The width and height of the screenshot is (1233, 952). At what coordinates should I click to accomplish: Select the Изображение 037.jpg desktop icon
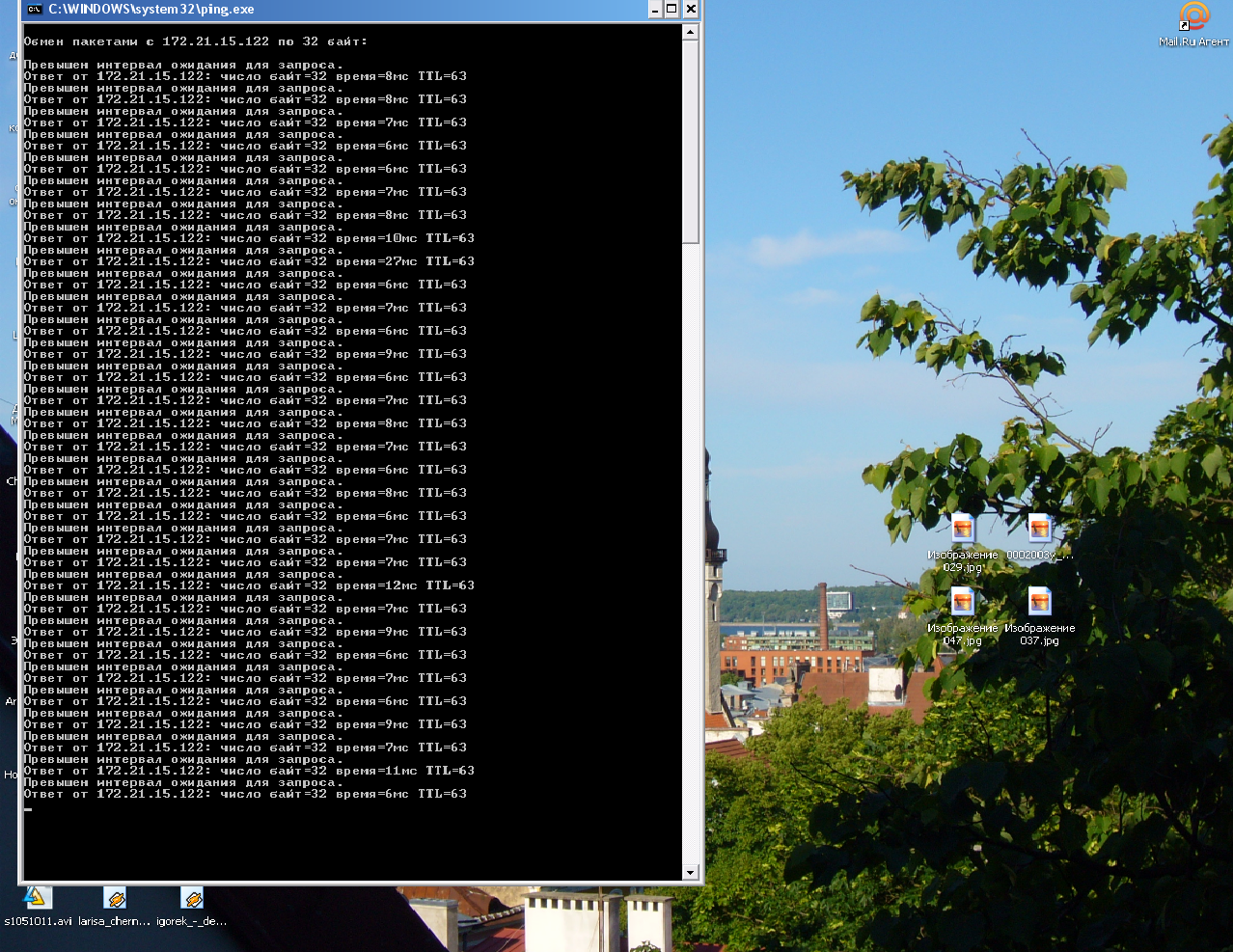[x=1039, y=603]
